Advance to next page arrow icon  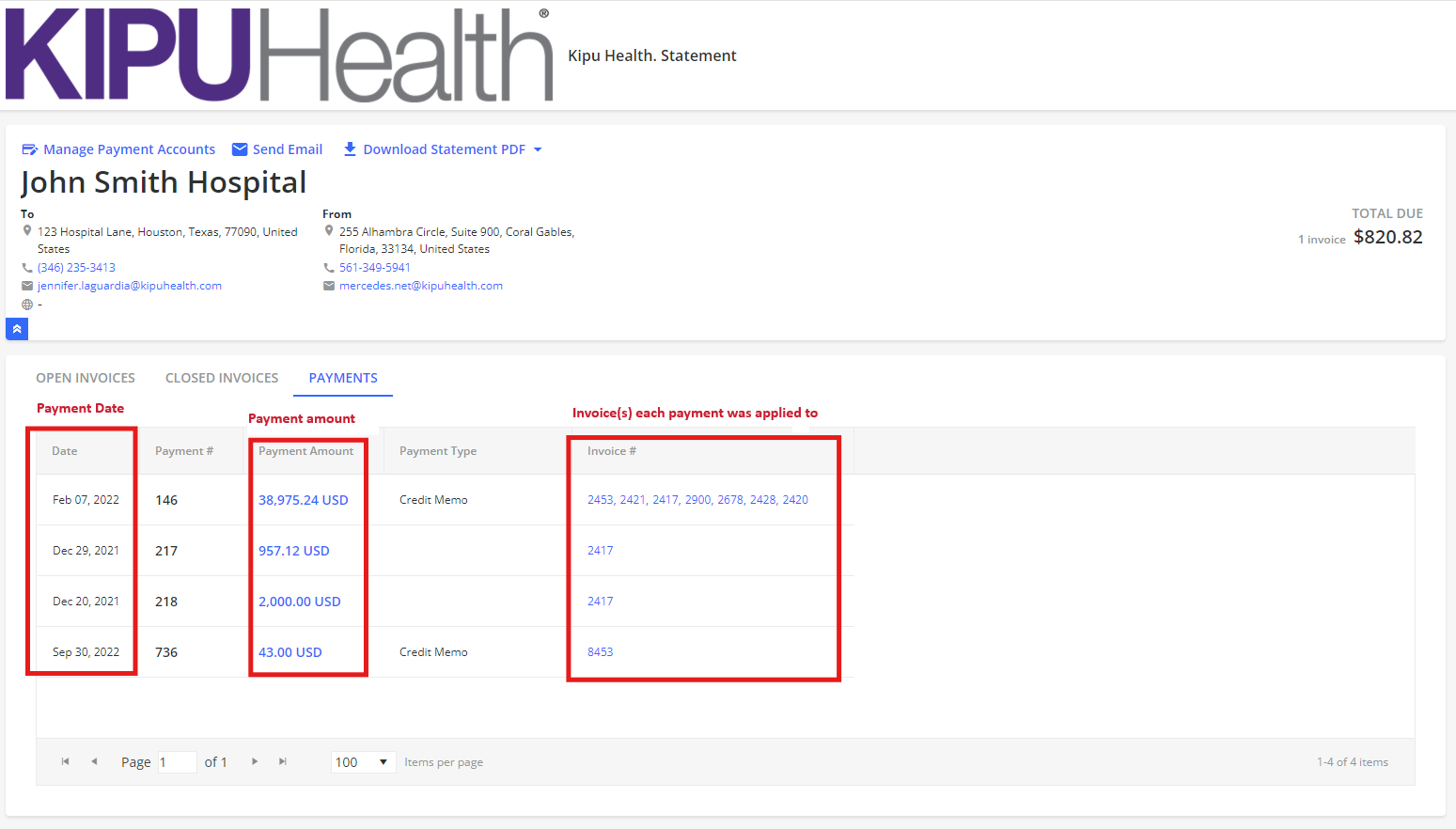[x=254, y=761]
